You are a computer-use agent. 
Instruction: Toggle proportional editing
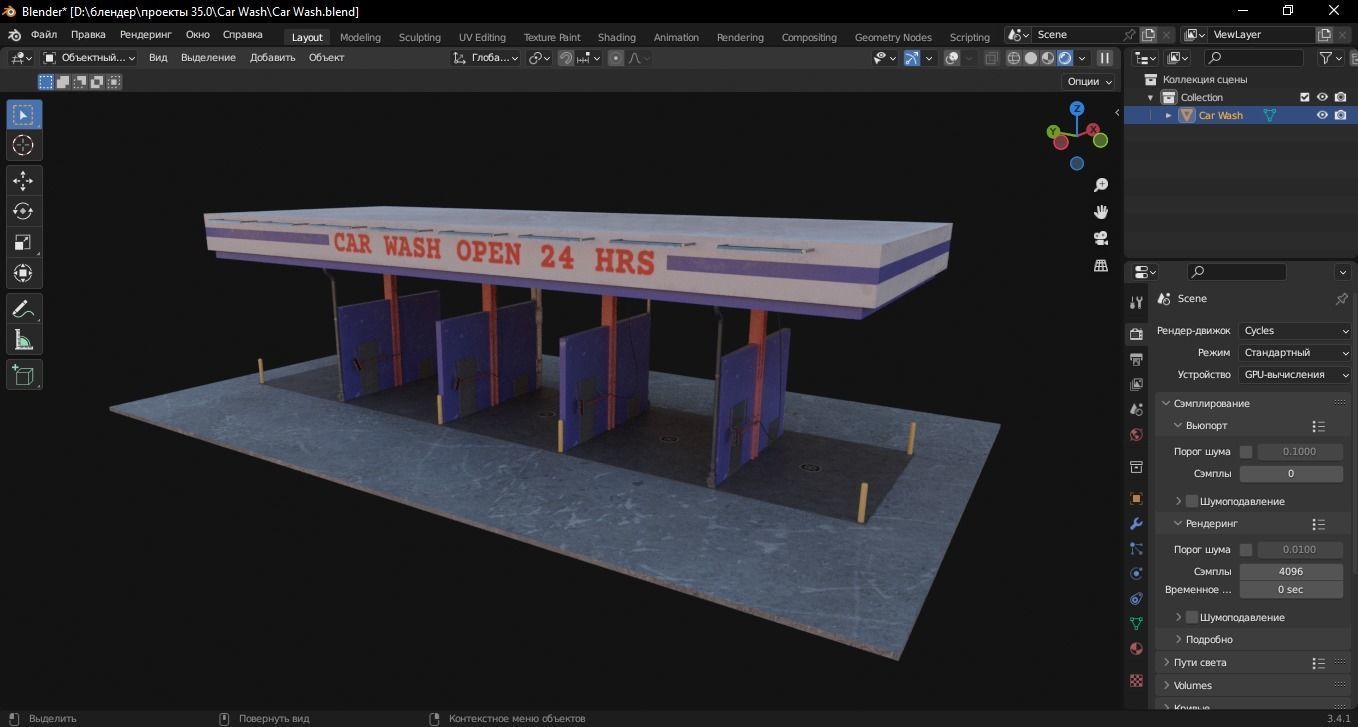coord(615,58)
